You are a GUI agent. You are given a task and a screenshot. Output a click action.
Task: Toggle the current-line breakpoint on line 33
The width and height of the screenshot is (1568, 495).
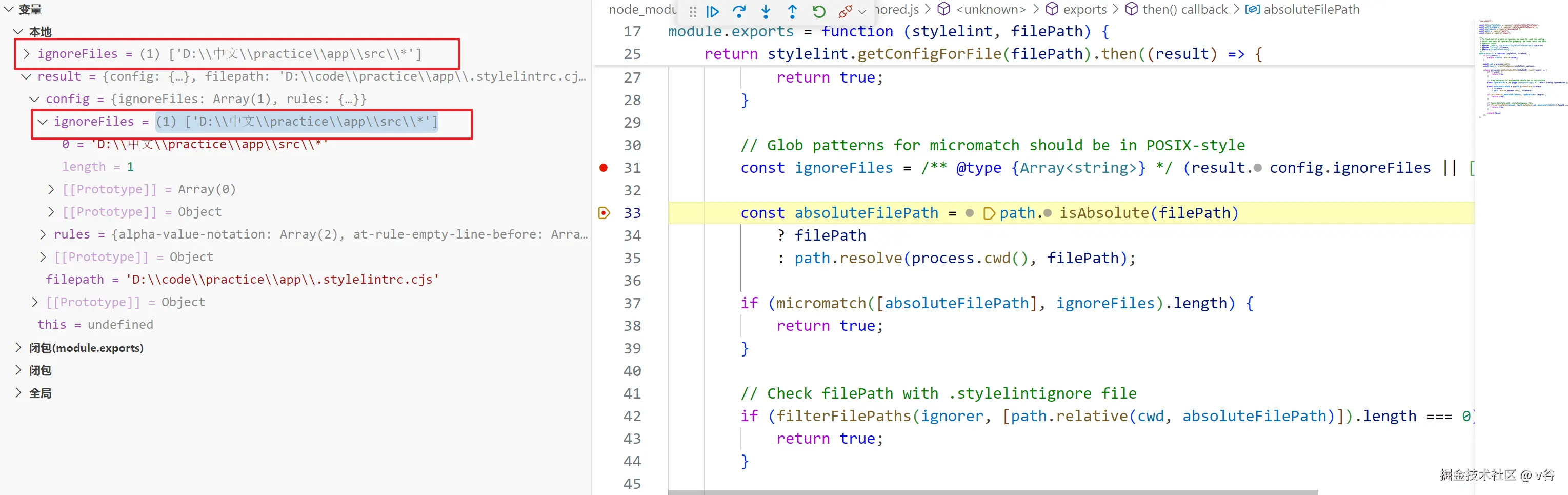pyautogui.click(x=604, y=212)
